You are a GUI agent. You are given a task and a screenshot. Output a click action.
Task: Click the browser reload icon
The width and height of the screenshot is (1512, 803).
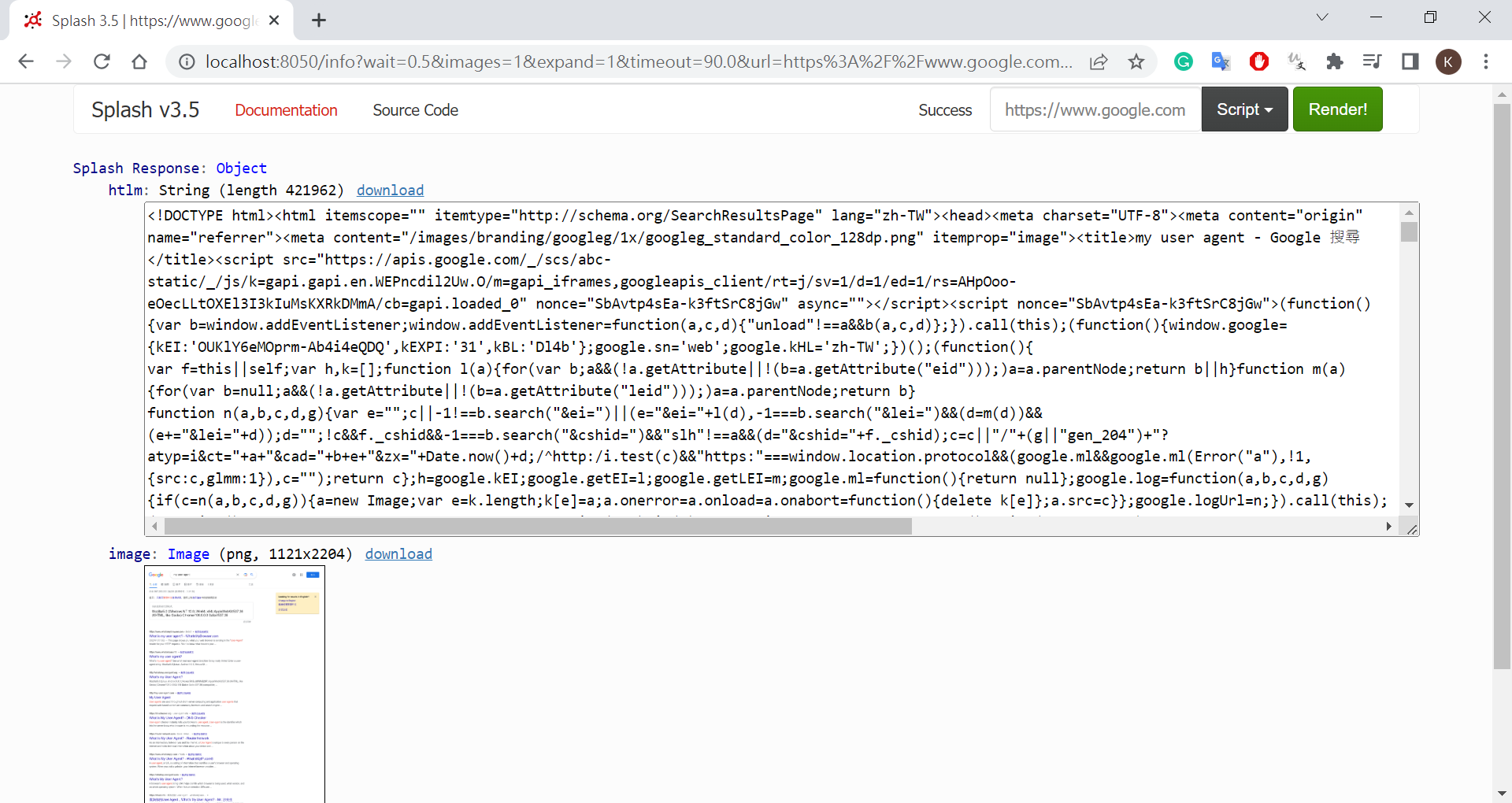point(102,61)
